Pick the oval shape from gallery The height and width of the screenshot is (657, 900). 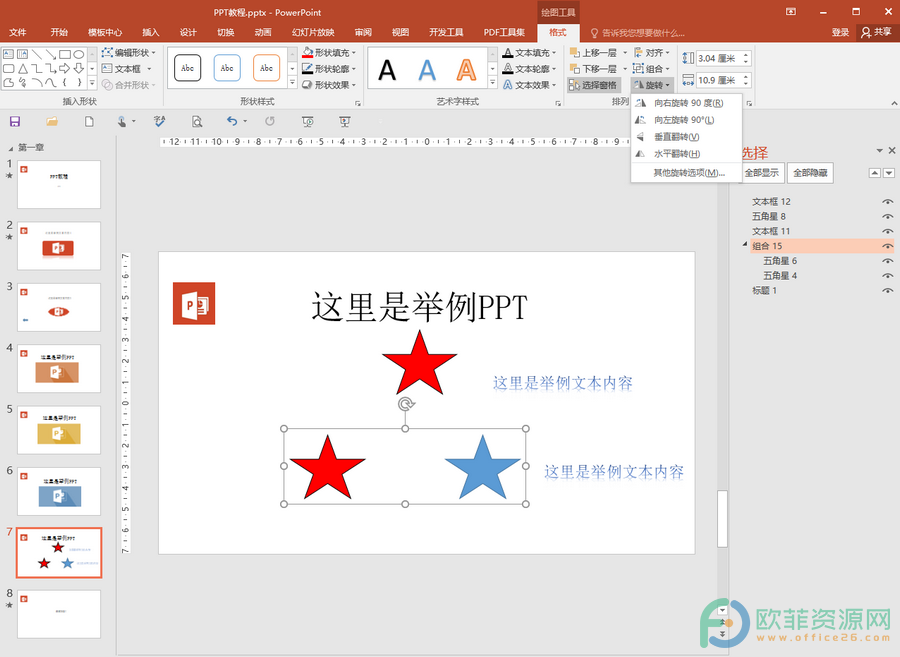[x=79, y=55]
